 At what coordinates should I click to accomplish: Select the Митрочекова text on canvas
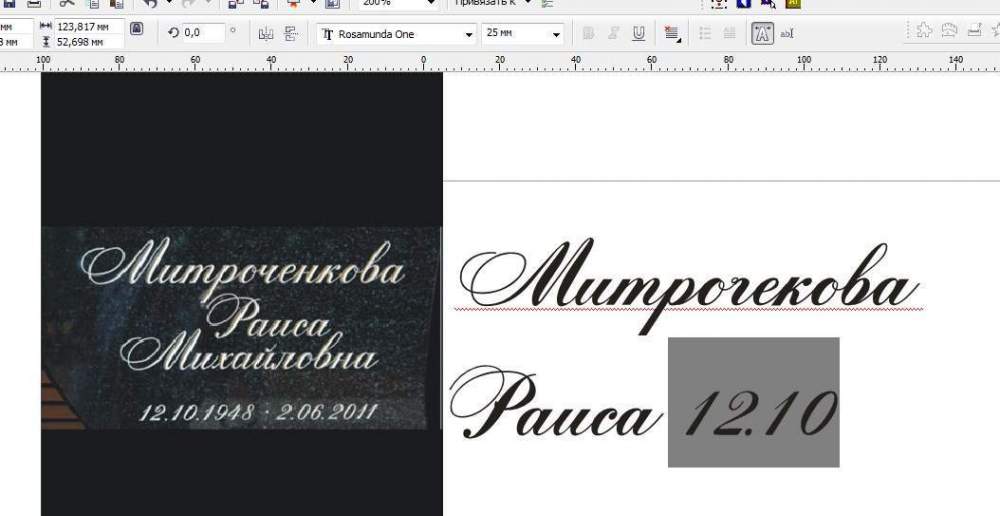(x=689, y=285)
